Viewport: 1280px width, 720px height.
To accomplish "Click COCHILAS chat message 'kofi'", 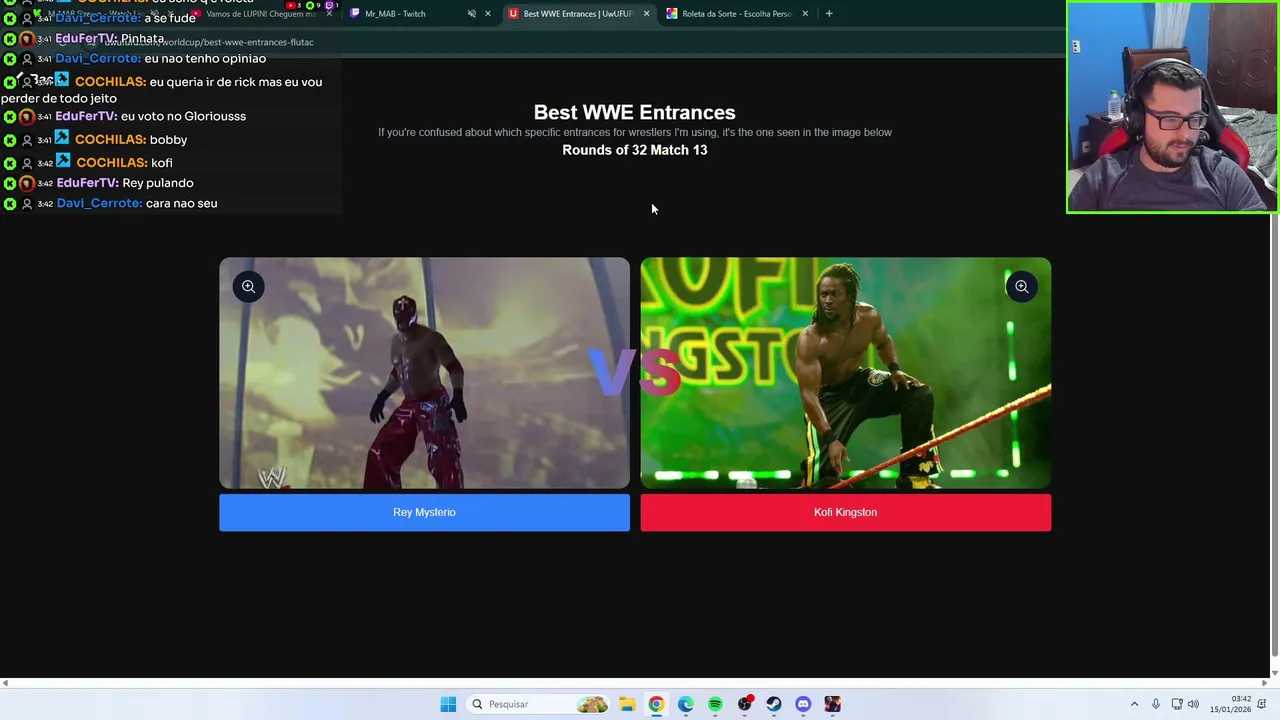I will 161,163.
